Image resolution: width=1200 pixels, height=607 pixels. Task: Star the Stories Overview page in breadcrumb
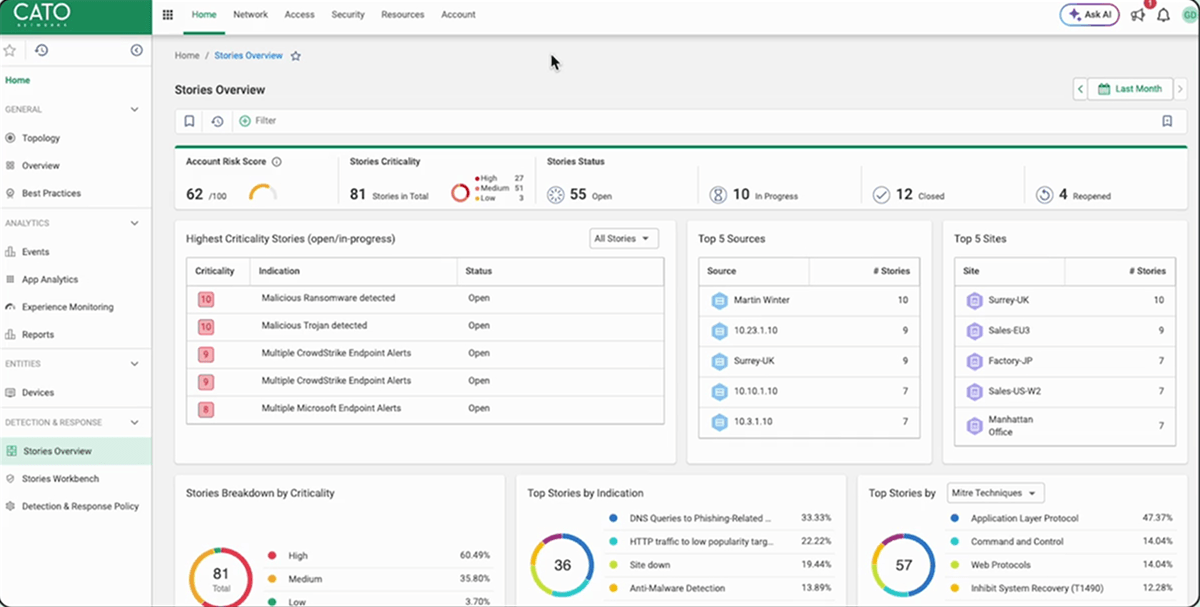click(296, 56)
